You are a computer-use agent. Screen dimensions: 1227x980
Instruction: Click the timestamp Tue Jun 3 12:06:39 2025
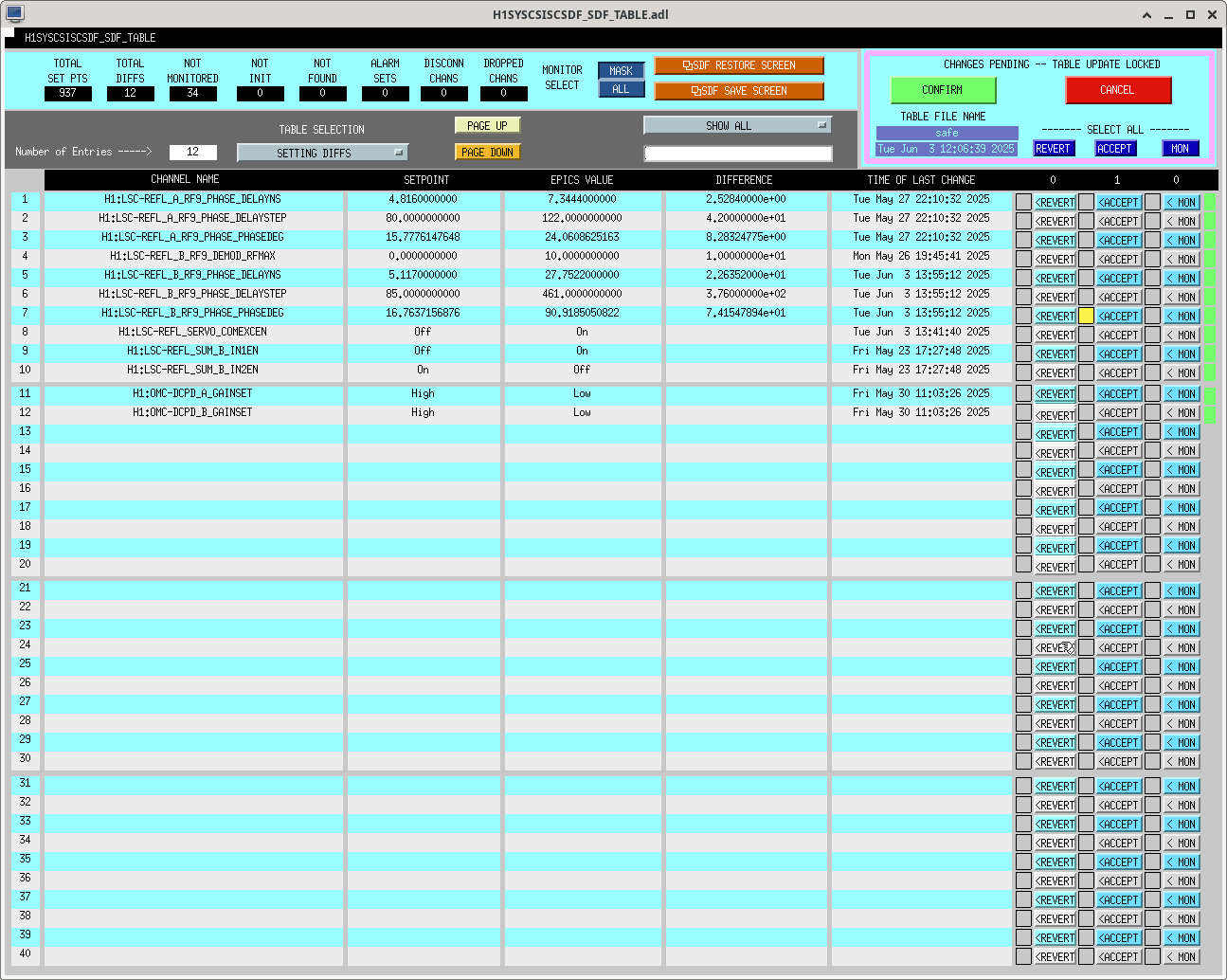[x=947, y=149]
